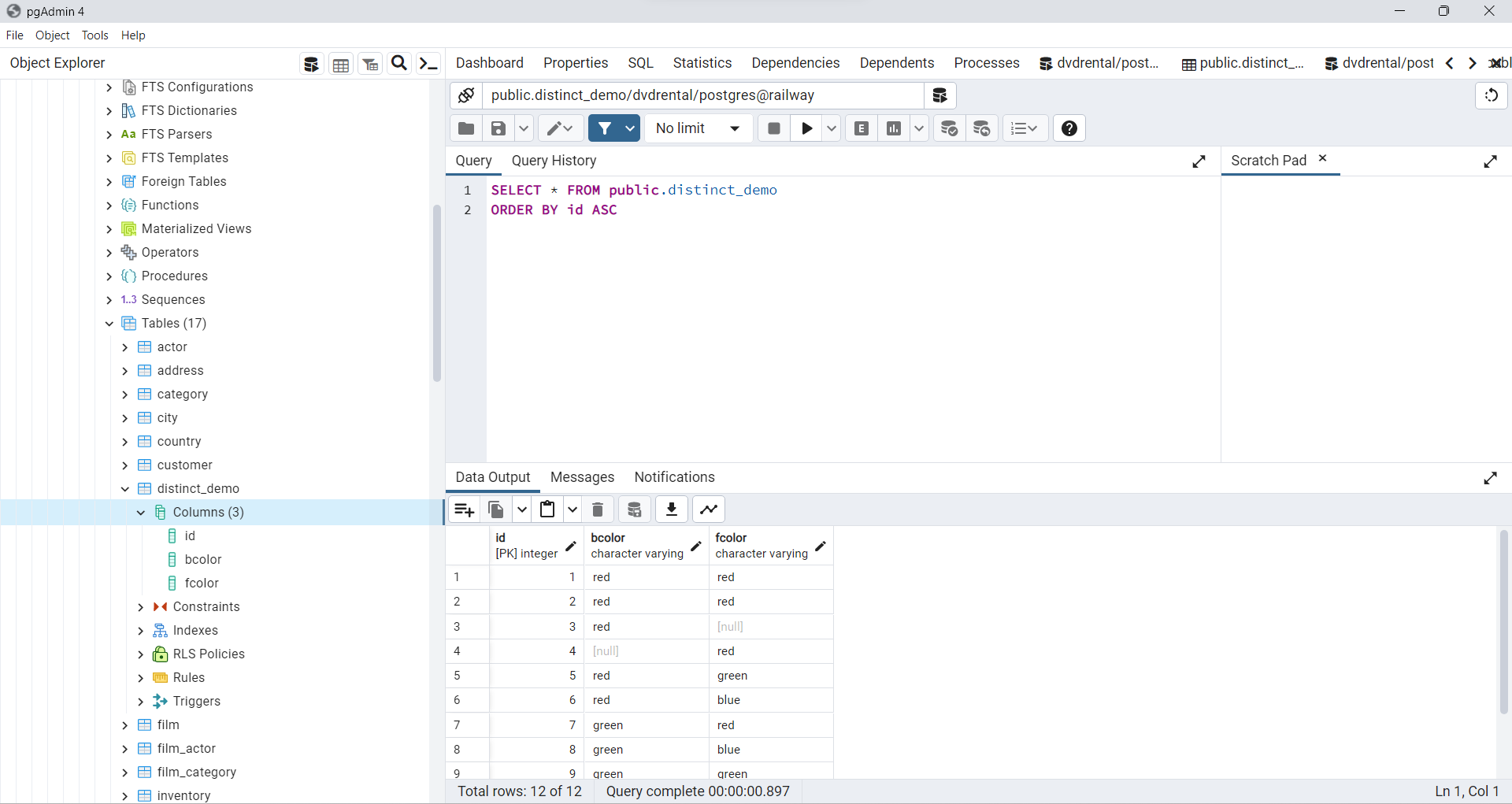Switch to the Query History tab
Image resolution: width=1512 pixels, height=804 pixels.
pyautogui.click(x=554, y=161)
